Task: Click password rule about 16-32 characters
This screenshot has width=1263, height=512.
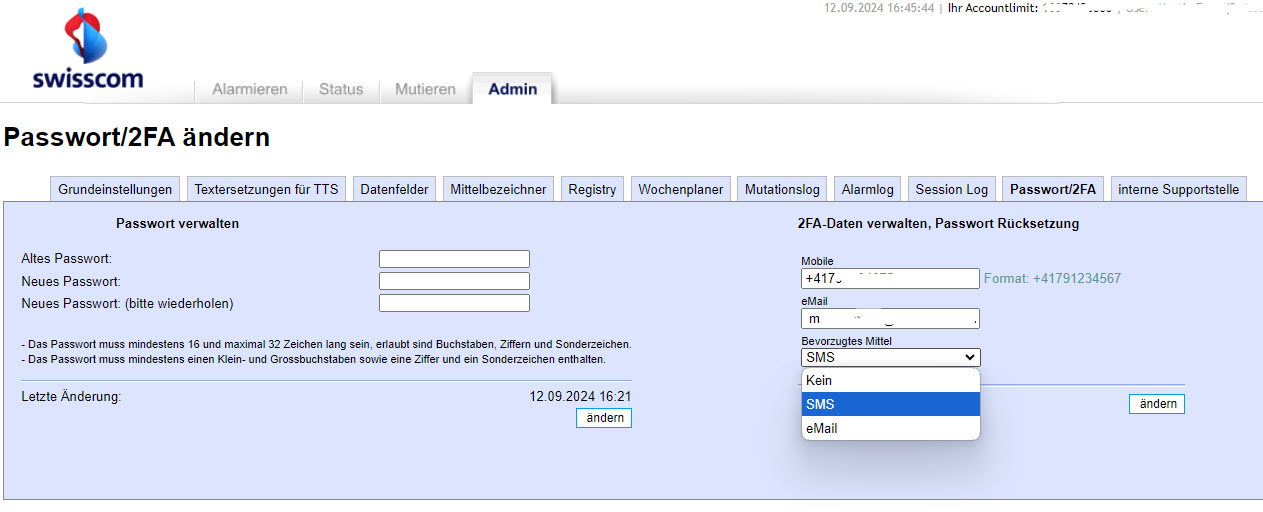Action: (326, 345)
